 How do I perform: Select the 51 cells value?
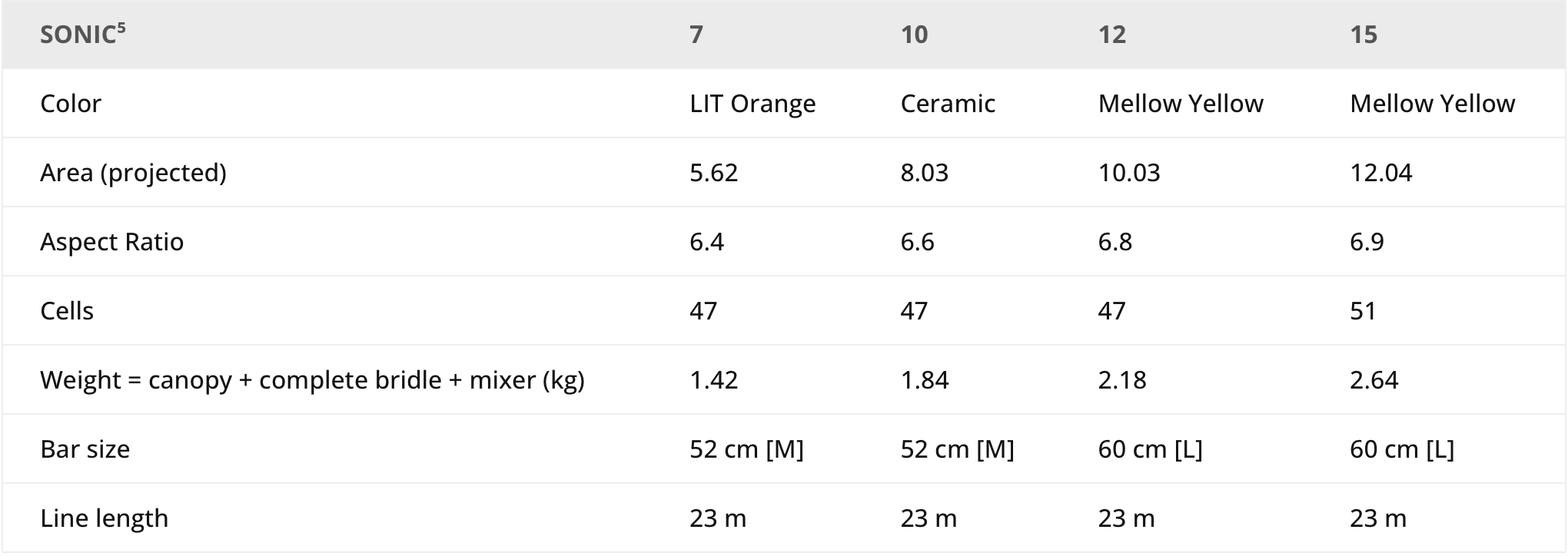tap(1363, 311)
